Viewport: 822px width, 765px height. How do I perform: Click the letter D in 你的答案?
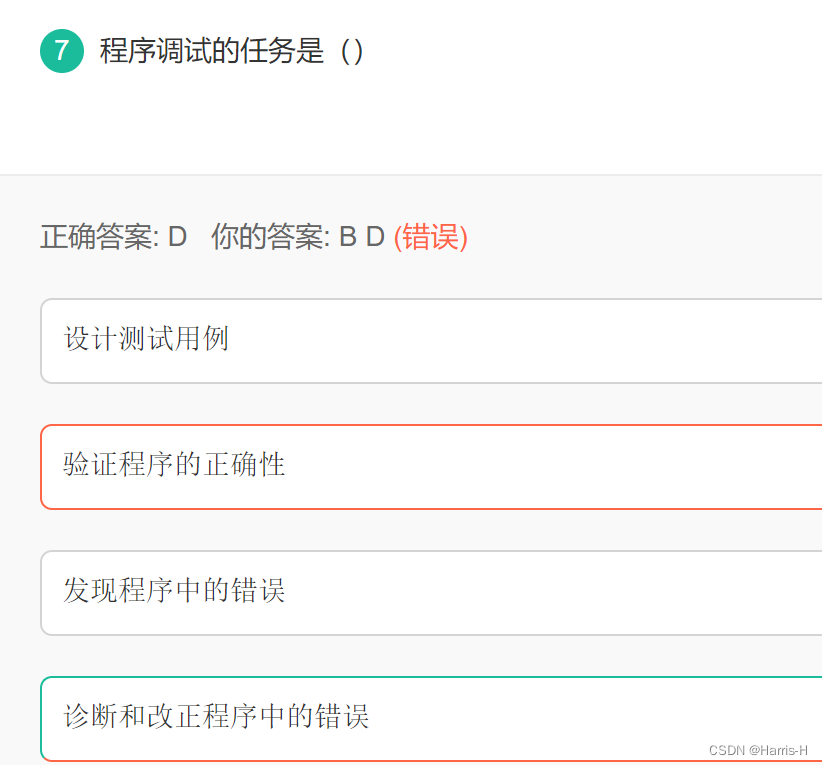[x=375, y=237]
